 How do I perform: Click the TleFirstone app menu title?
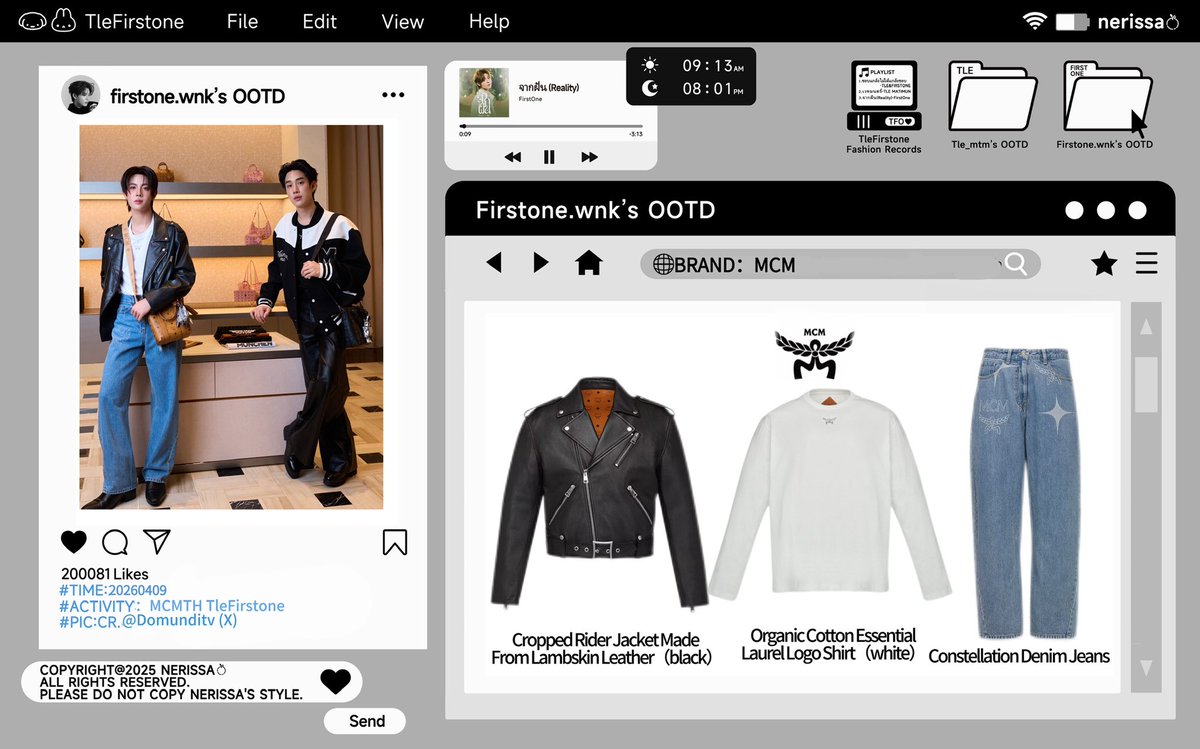(x=134, y=21)
